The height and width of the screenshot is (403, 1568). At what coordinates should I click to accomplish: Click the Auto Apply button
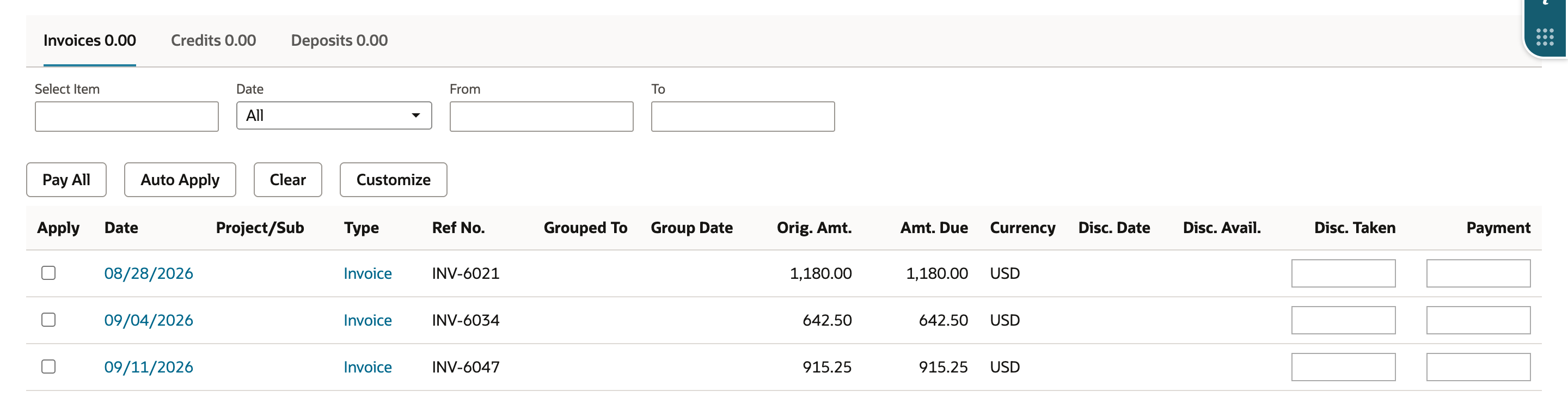point(180,180)
